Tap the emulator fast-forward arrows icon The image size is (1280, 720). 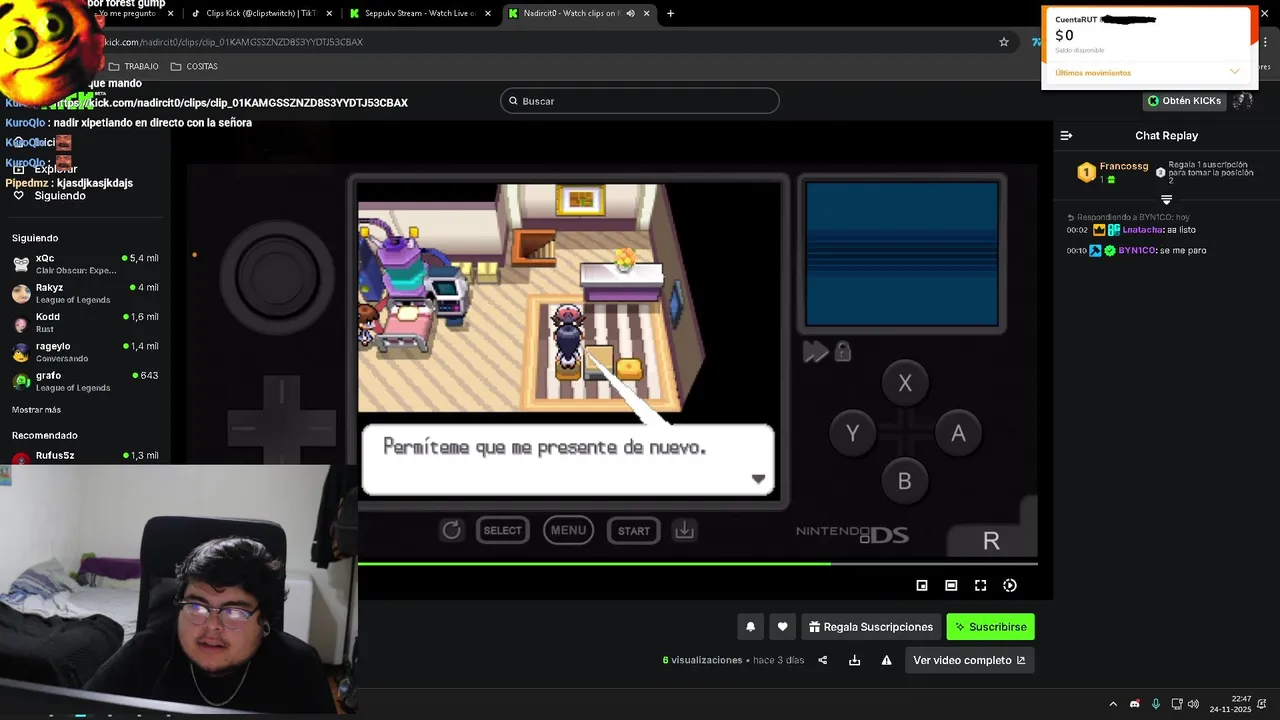point(816,351)
